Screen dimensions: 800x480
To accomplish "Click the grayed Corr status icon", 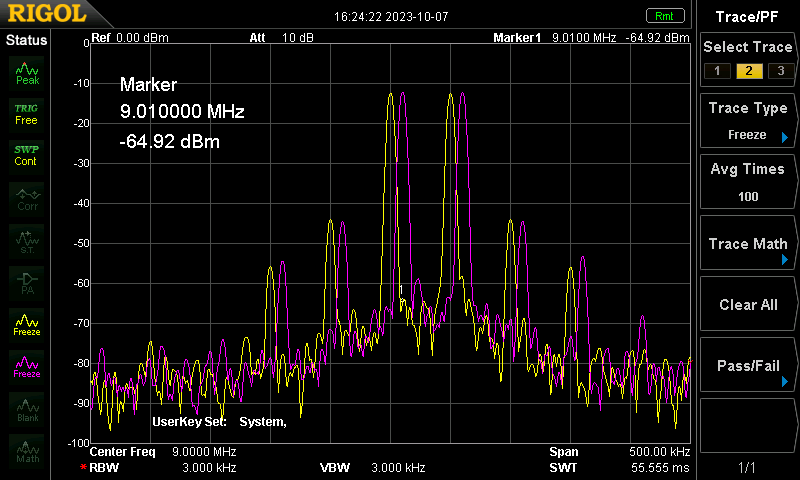I will (27, 198).
